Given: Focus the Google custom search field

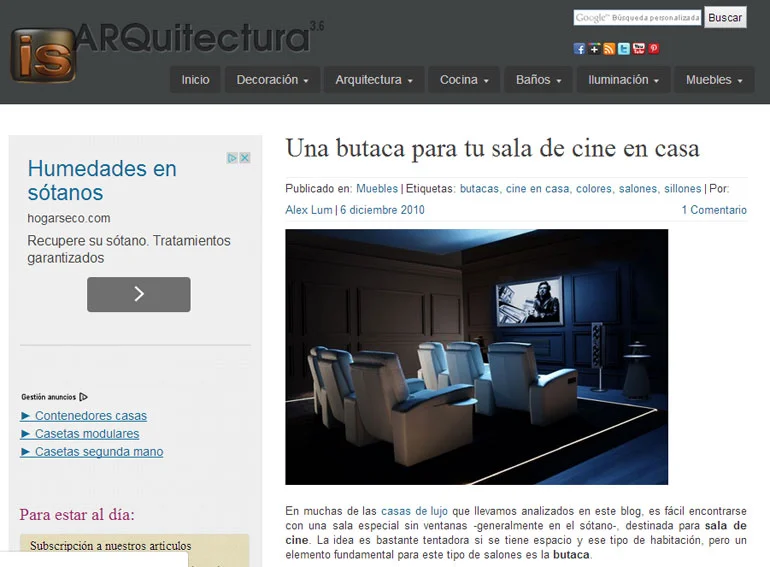Looking at the screenshot, I should tap(637, 18).
